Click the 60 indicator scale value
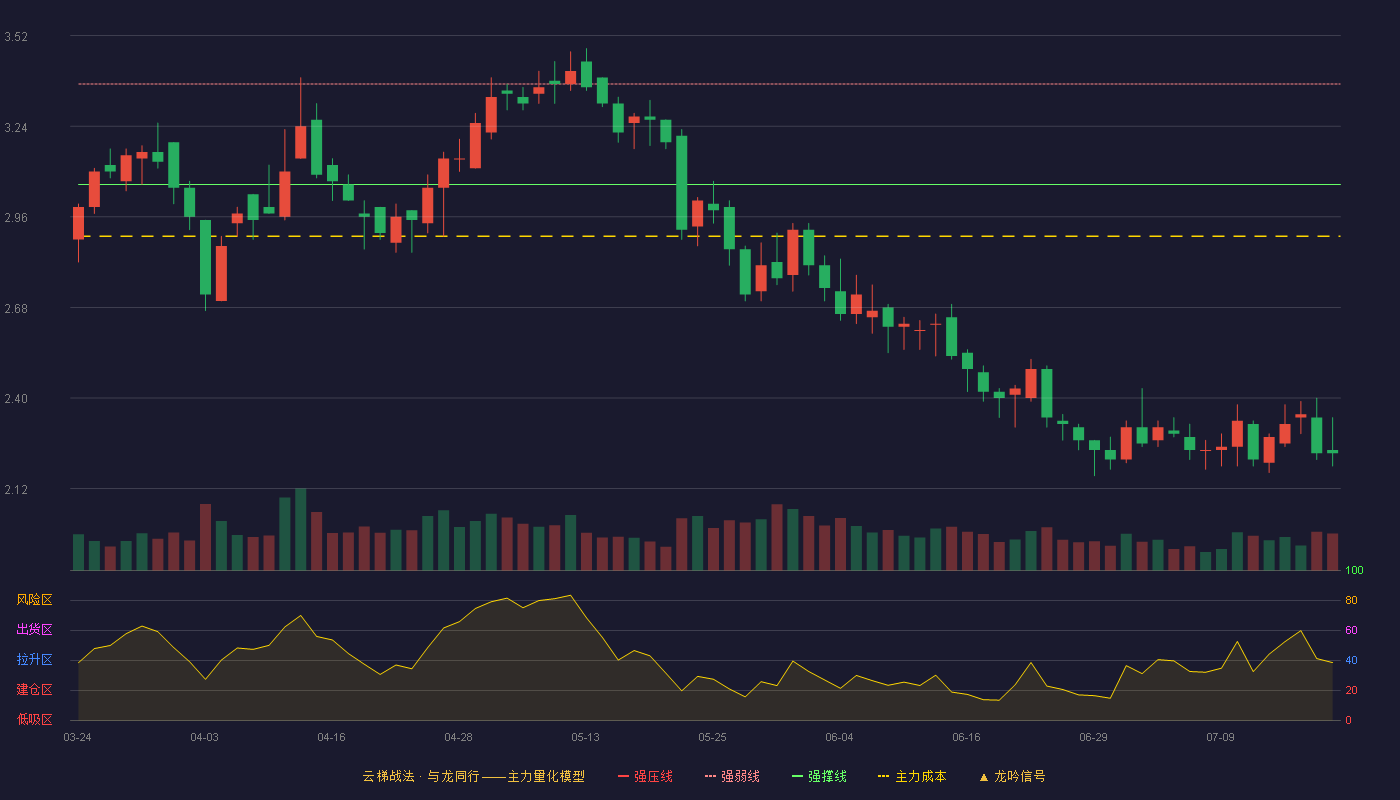Image resolution: width=1400 pixels, height=800 pixels. (x=1351, y=630)
